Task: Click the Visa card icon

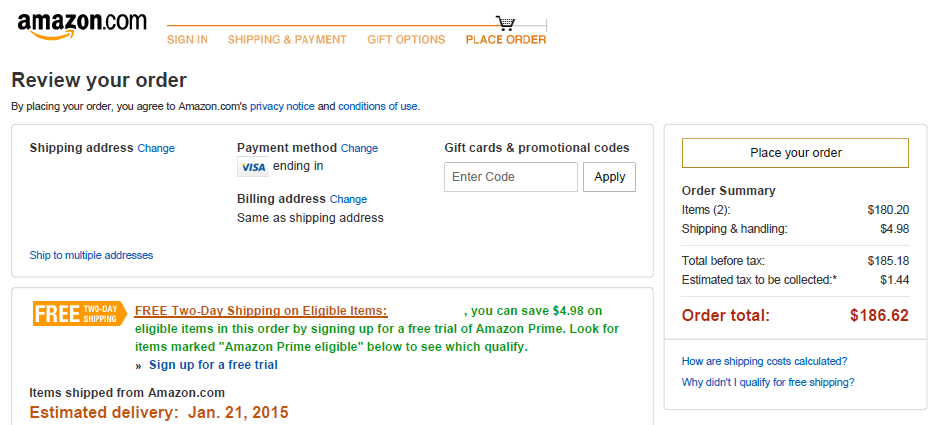Action: 253,167
